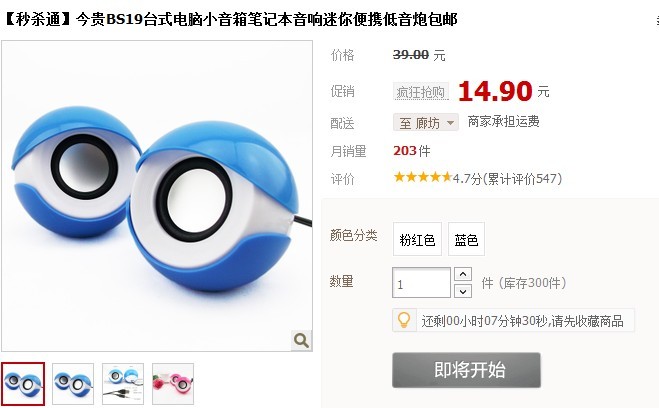Click the 203件 monthly sales figure

[x=412, y=151]
